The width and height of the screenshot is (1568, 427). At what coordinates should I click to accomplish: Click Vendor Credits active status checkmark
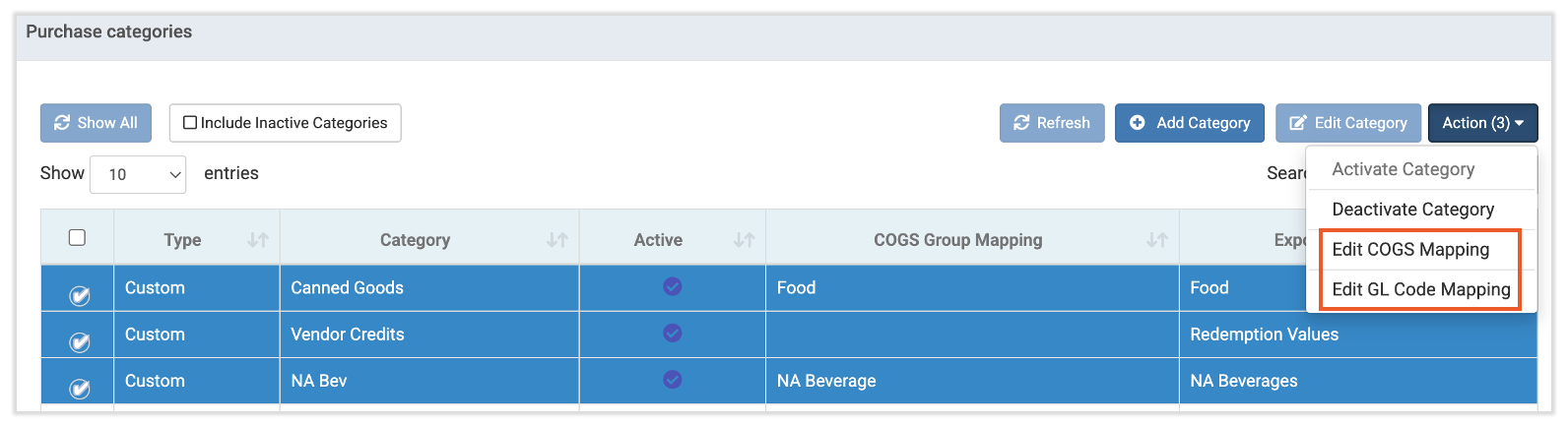tap(672, 334)
